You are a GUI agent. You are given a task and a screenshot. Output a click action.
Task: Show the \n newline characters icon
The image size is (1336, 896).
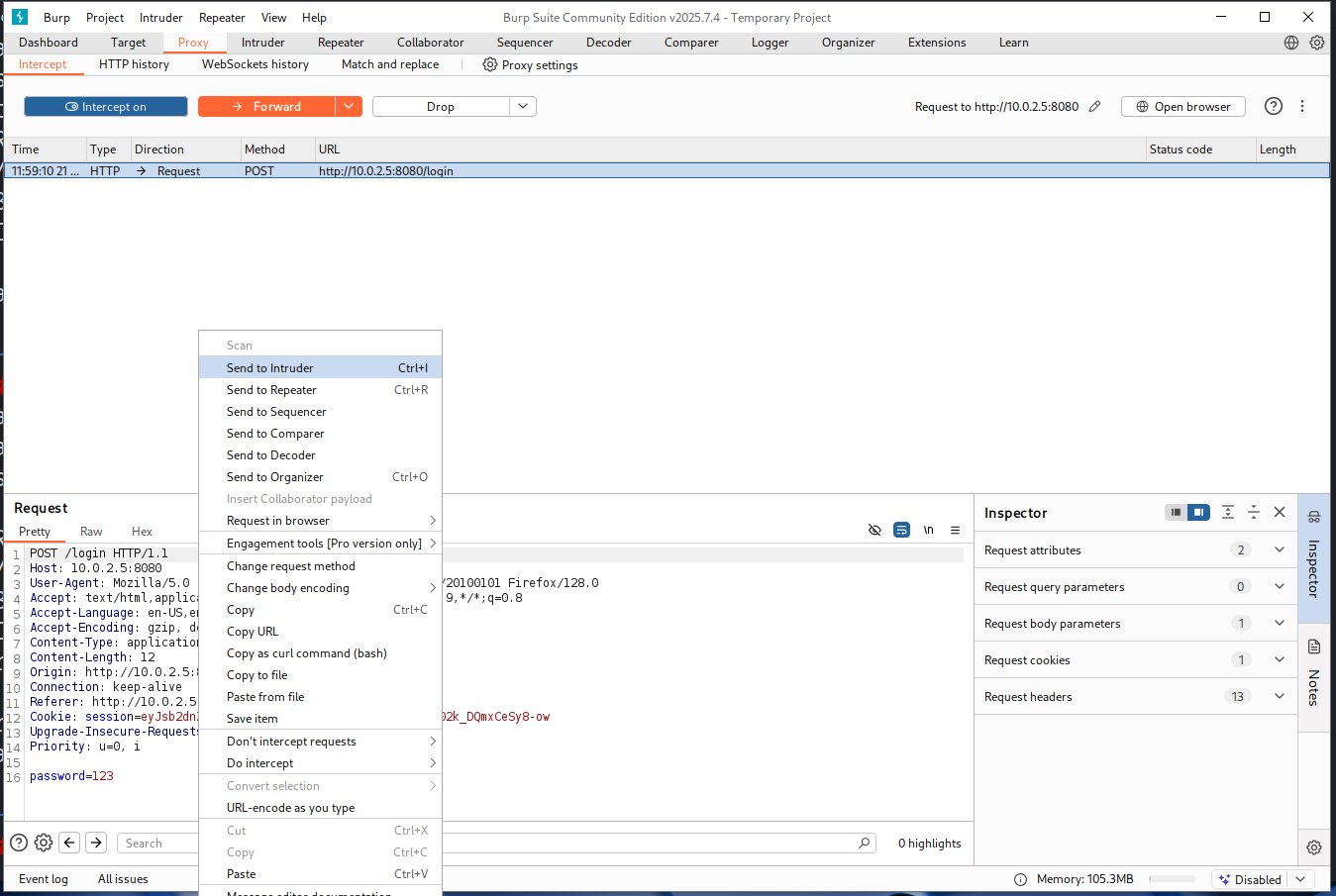928,530
